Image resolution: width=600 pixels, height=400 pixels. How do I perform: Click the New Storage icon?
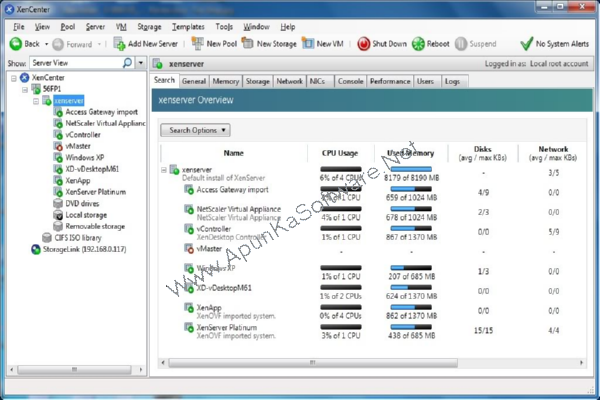click(248, 43)
